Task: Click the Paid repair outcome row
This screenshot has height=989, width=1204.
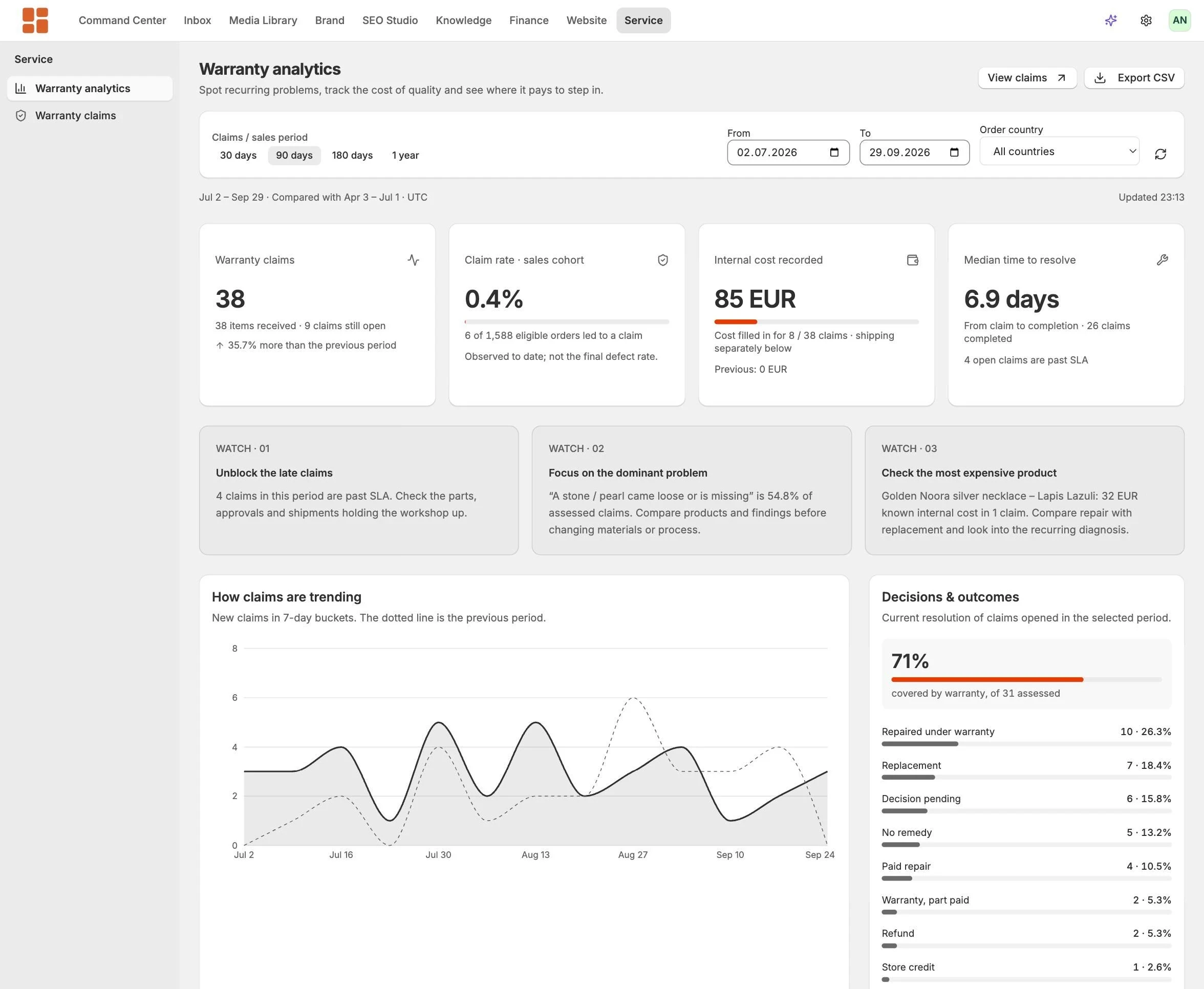Action: point(1026,871)
